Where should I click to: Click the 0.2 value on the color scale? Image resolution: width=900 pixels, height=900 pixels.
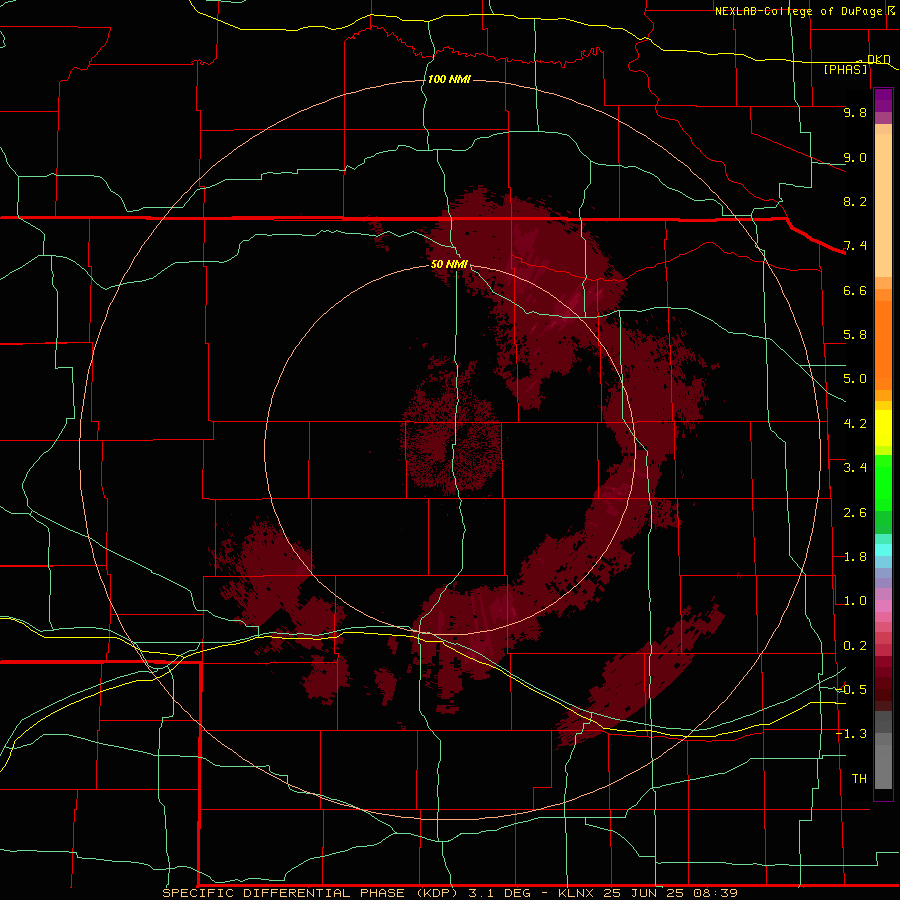click(x=855, y=646)
